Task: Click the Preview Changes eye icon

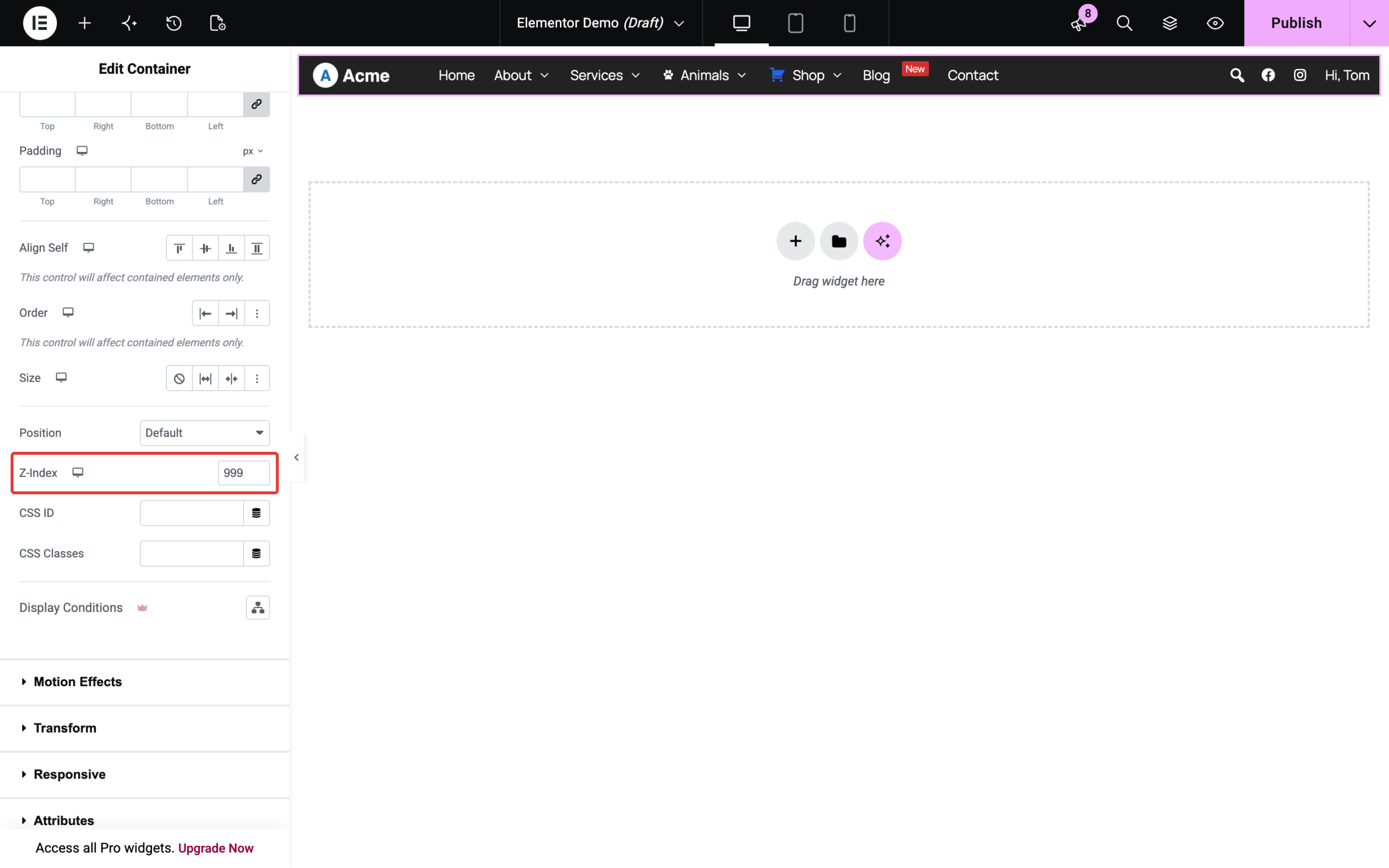Action: coord(1215,23)
